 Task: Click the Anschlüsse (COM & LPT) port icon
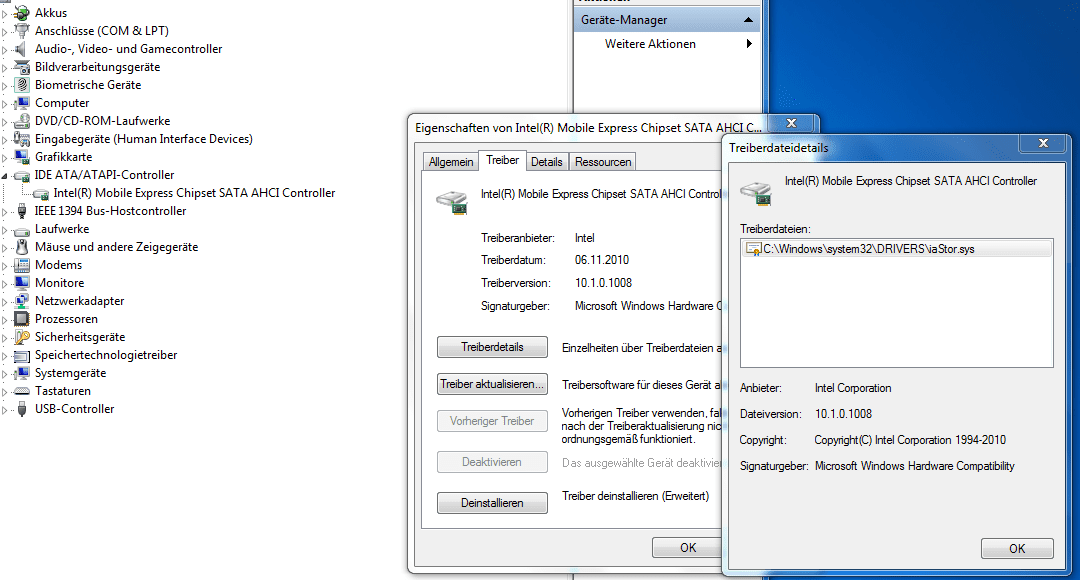22,30
